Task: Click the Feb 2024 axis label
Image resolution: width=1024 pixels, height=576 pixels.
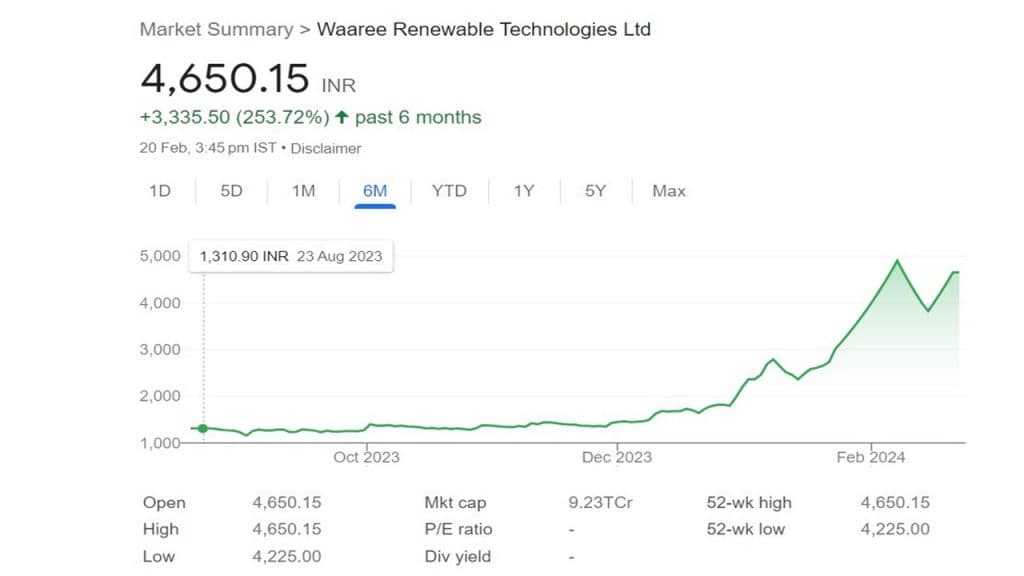Action: click(x=871, y=457)
